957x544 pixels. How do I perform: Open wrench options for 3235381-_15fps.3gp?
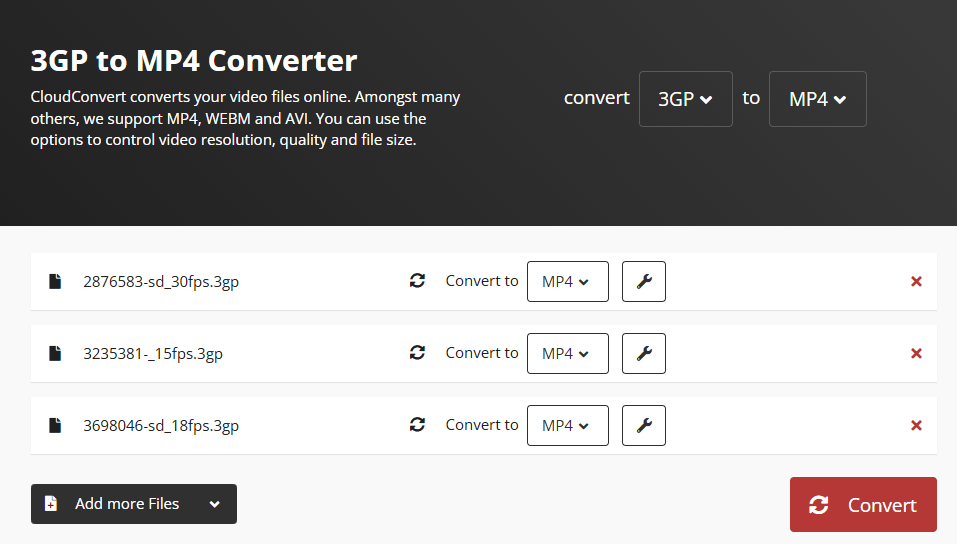pyautogui.click(x=644, y=353)
